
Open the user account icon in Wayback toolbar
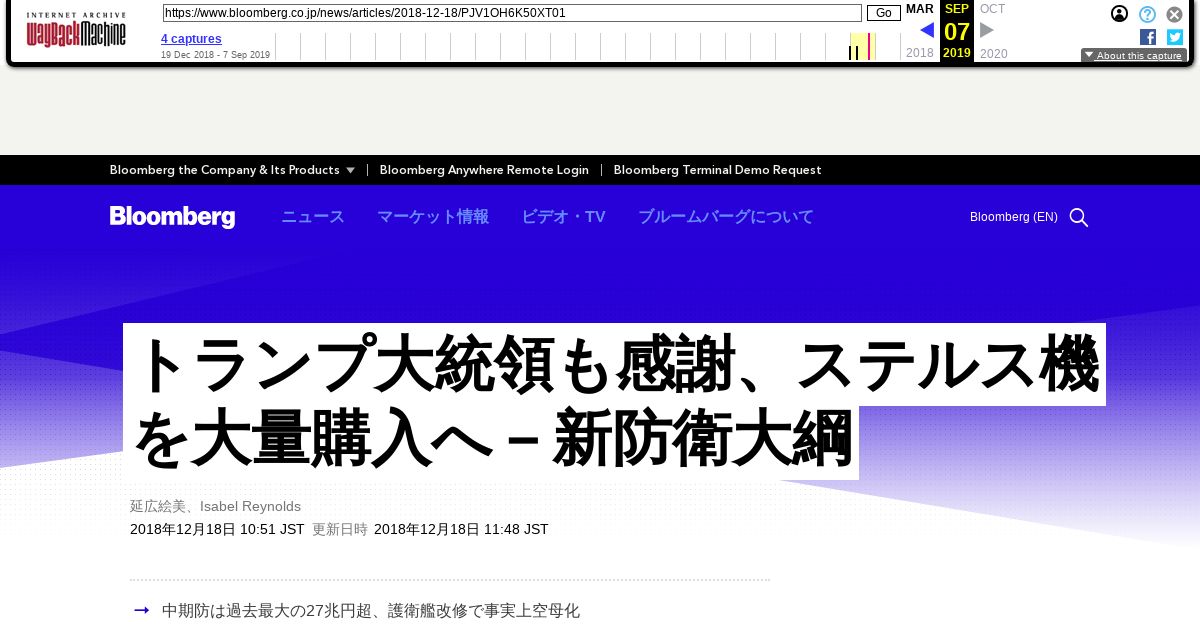[x=1120, y=14]
